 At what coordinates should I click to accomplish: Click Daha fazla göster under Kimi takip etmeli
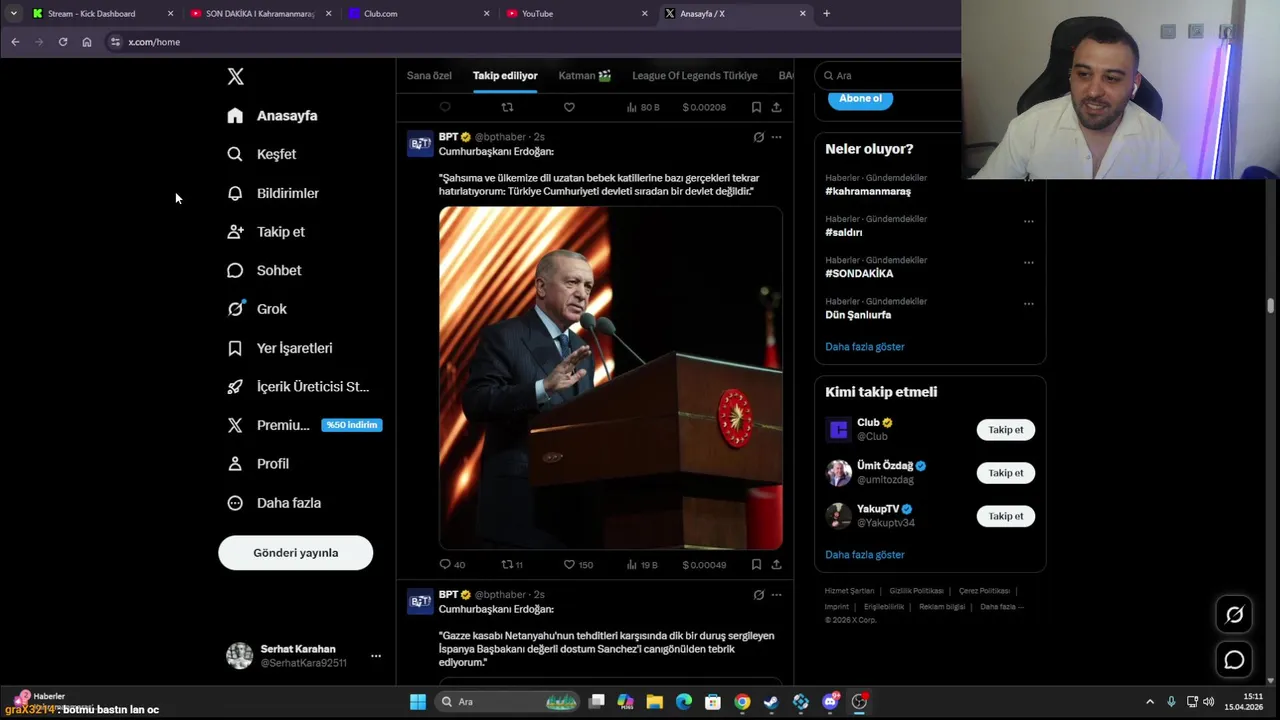[865, 555]
